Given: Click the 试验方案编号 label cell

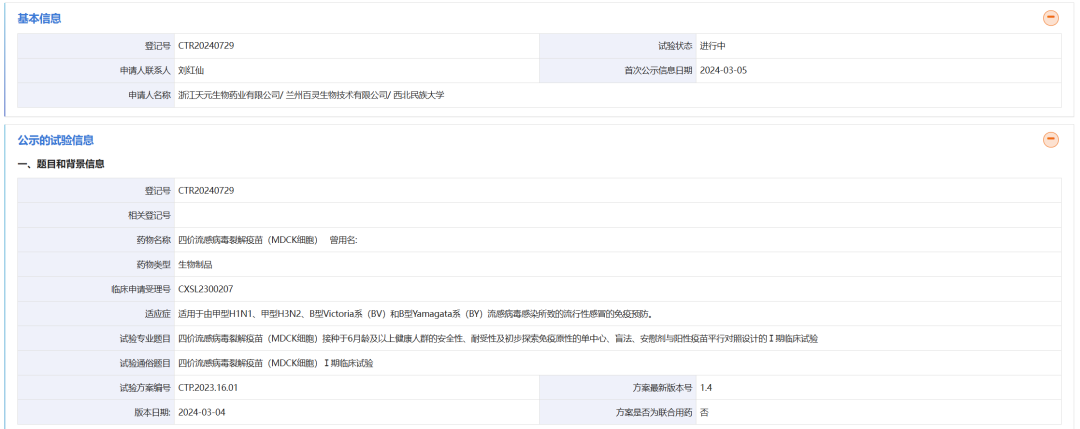Looking at the screenshot, I should click(x=96, y=388).
